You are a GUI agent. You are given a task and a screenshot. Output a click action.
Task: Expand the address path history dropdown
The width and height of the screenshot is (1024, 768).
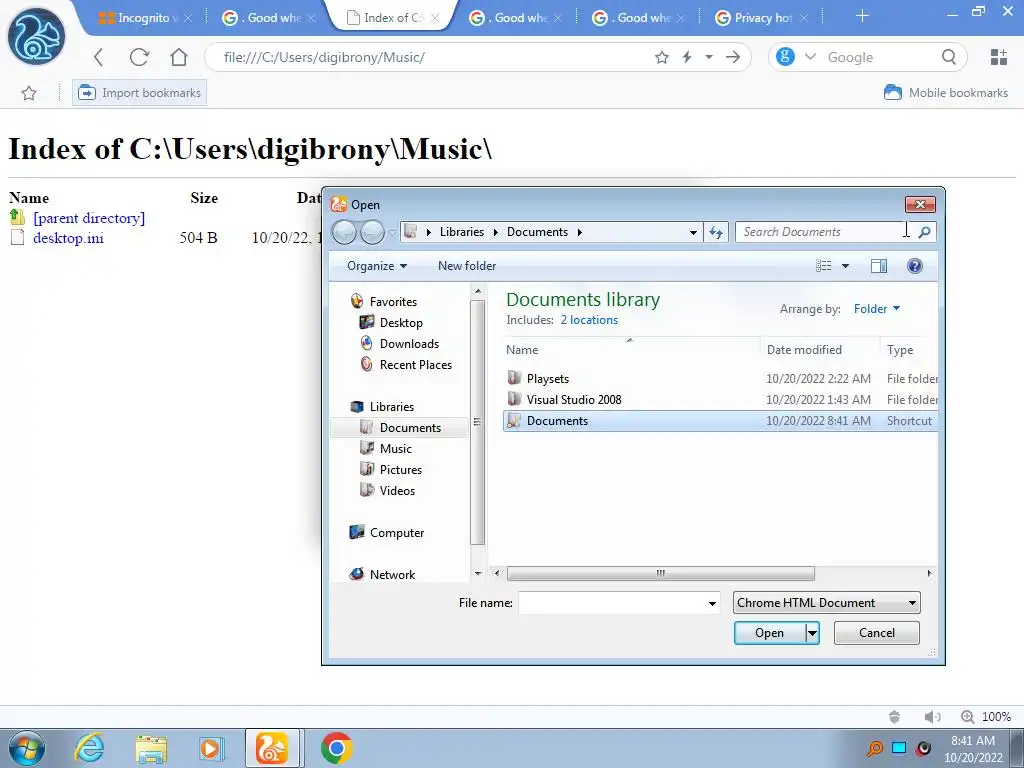click(x=693, y=232)
